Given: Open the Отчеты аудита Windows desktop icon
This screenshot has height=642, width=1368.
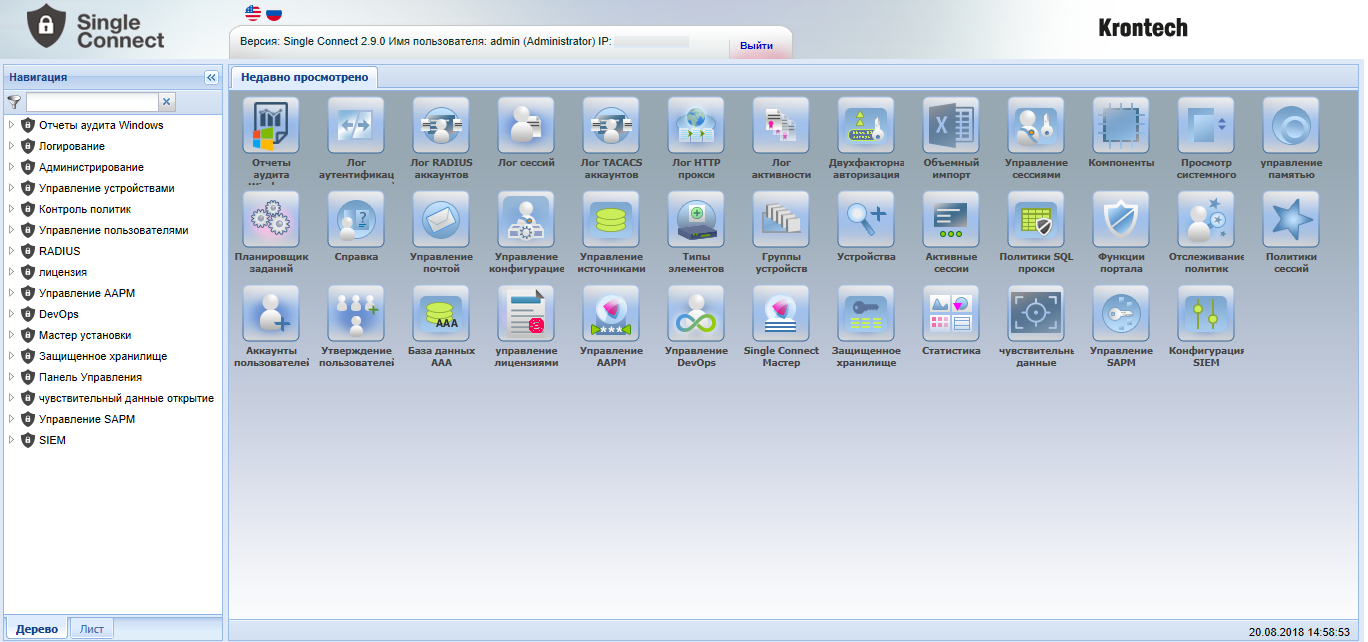Looking at the screenshot, I should coord(271,125).
